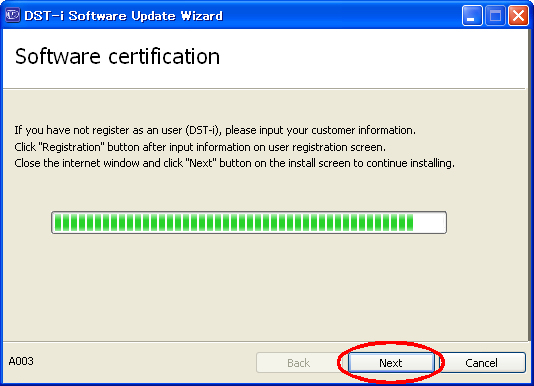534x386 pixels.
Task: Click the greyed-out Back button
Action: (x=299, y=362)
